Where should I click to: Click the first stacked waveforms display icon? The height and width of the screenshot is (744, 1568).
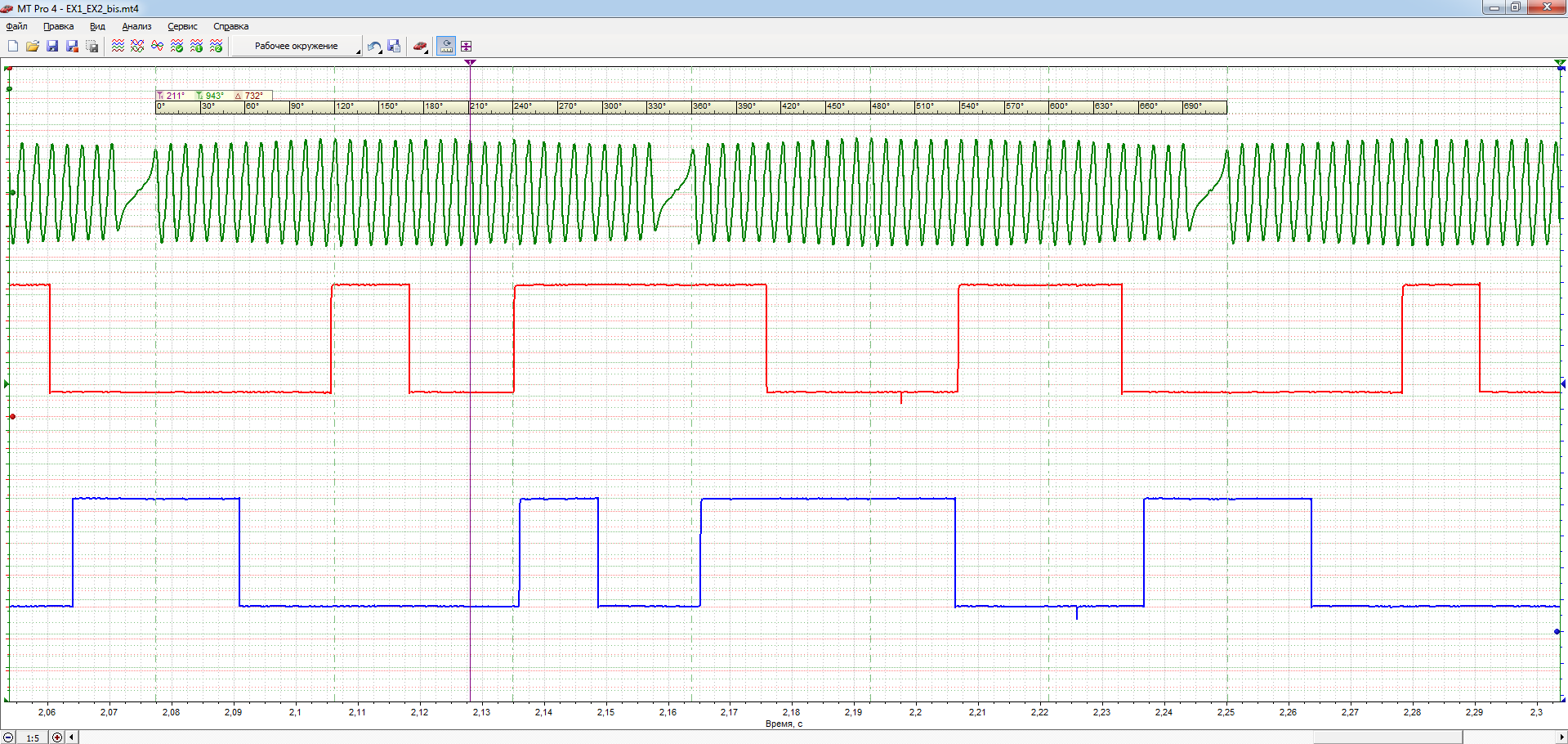118,46
